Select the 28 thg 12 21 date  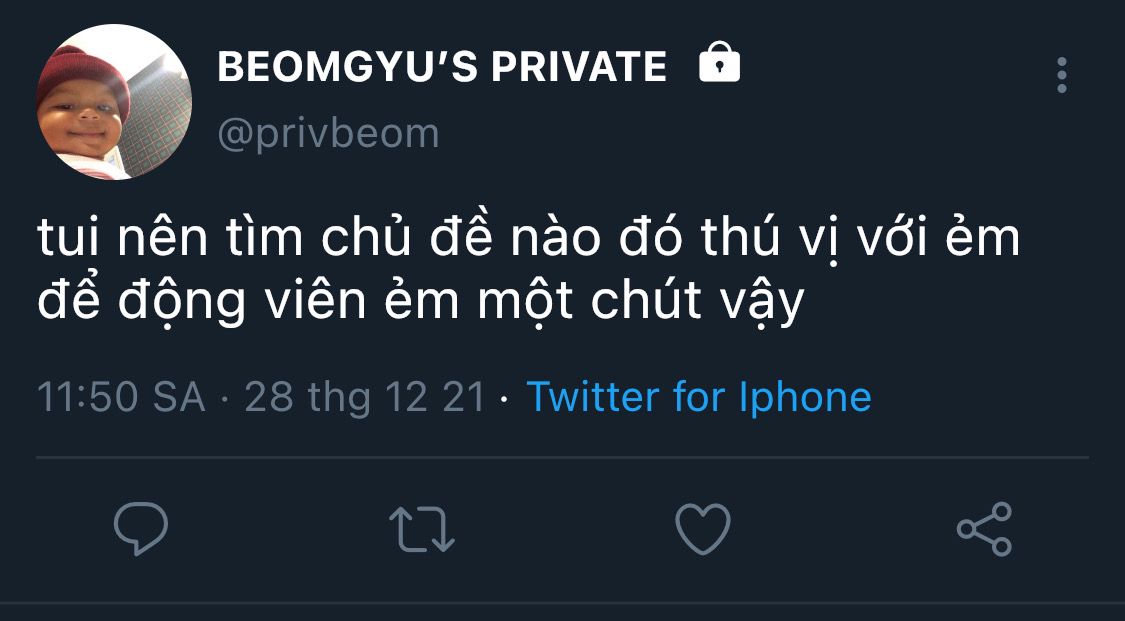(364, 398)
